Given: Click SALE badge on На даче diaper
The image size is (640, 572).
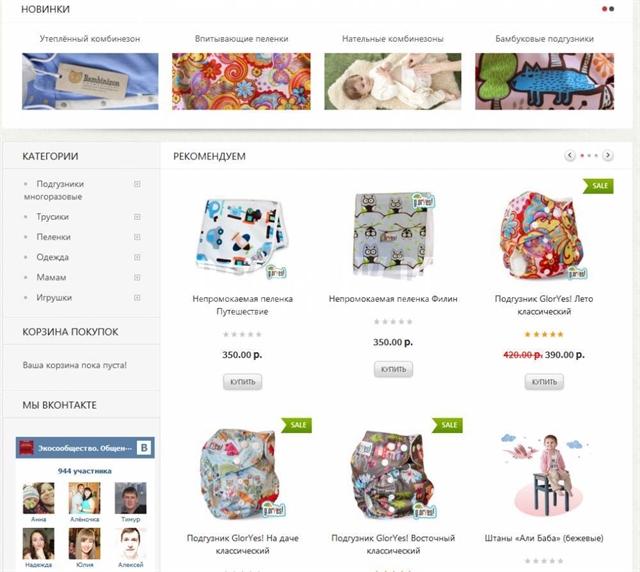Looking at the screenshot, I should pos(297,425).
